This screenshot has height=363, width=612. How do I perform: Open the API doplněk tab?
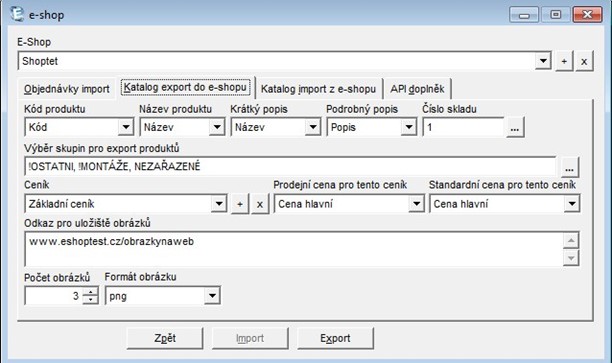pos(417,89)
